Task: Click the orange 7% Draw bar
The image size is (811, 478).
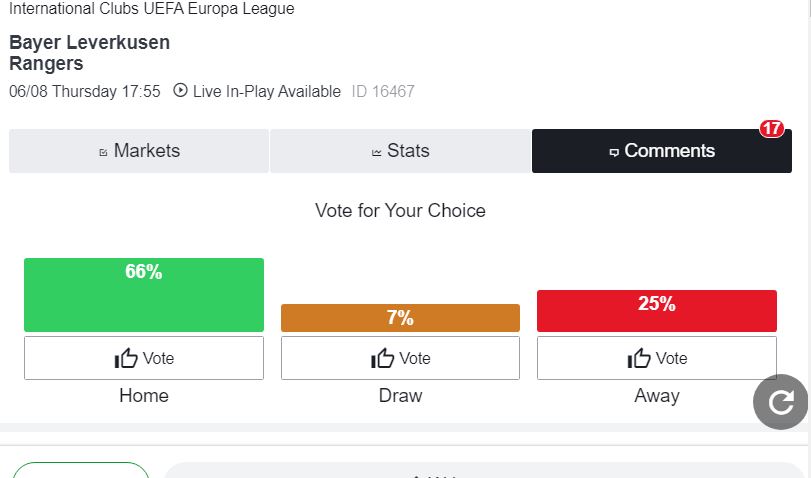Action: 400,318
